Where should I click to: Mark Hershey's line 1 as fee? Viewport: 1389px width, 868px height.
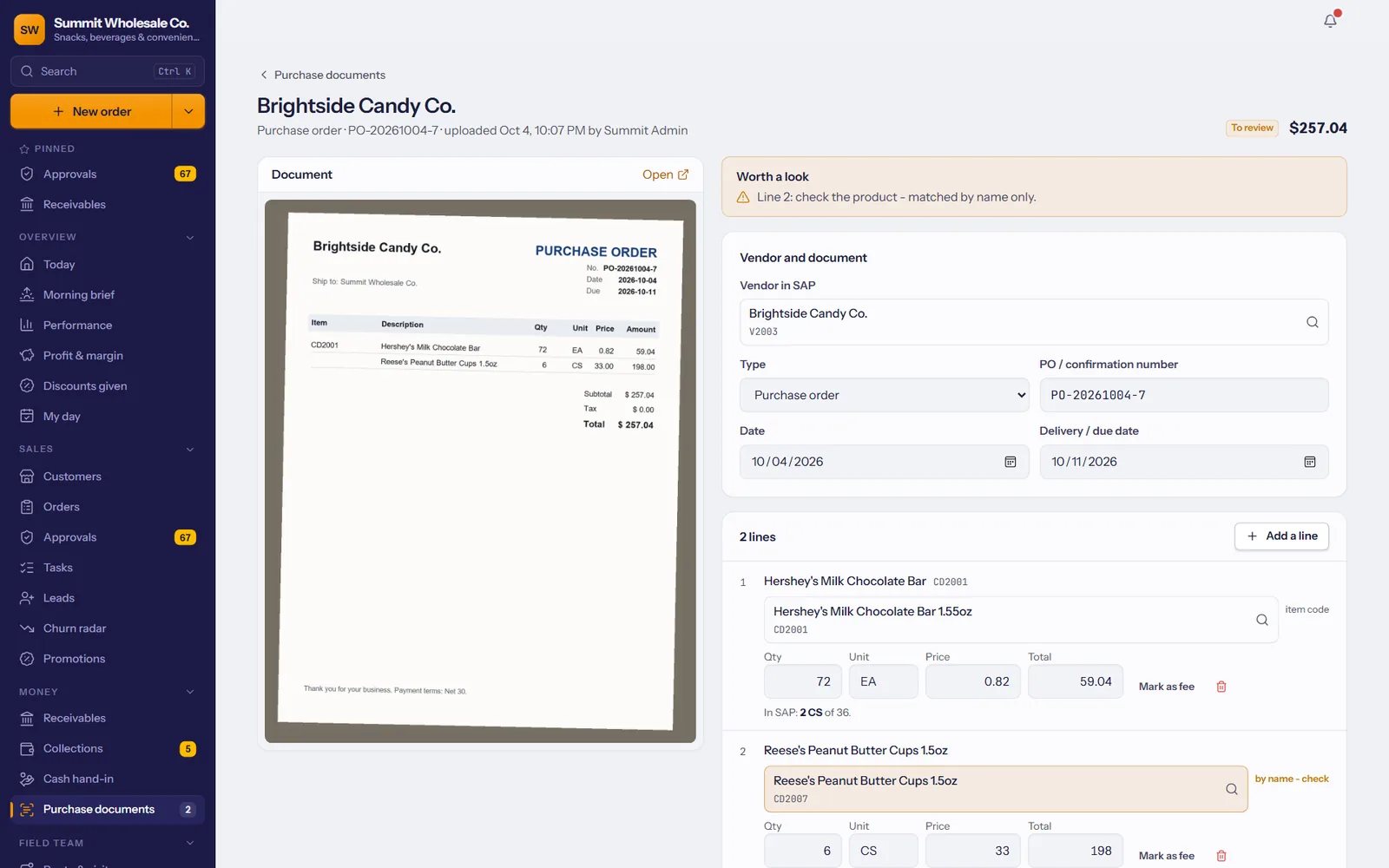pyautogui.click(x=1166, y=687)
